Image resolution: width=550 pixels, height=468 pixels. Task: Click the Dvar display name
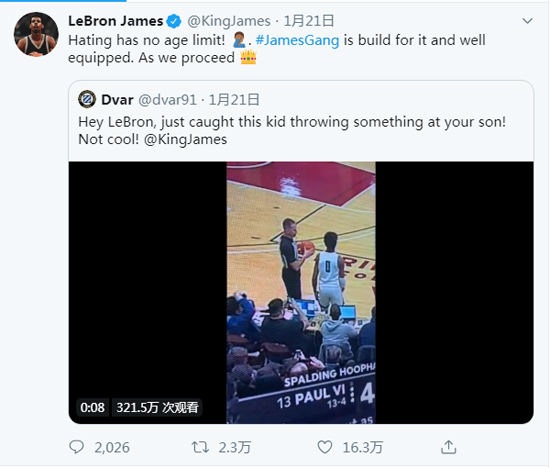tap(117, 100)
